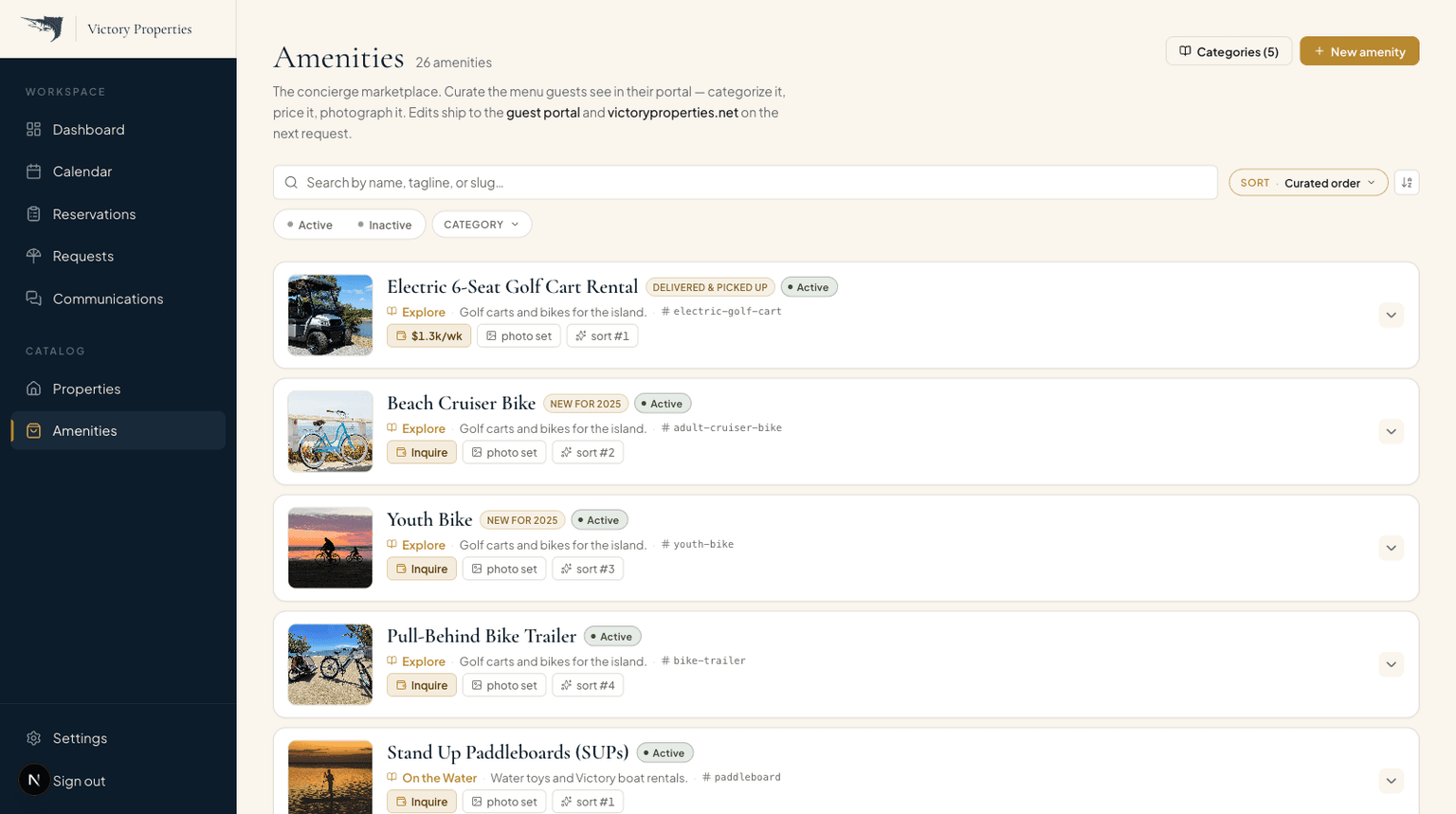The image size is (1456, 814).
Task: Focus the amenity search field
Action: [745, 183]
